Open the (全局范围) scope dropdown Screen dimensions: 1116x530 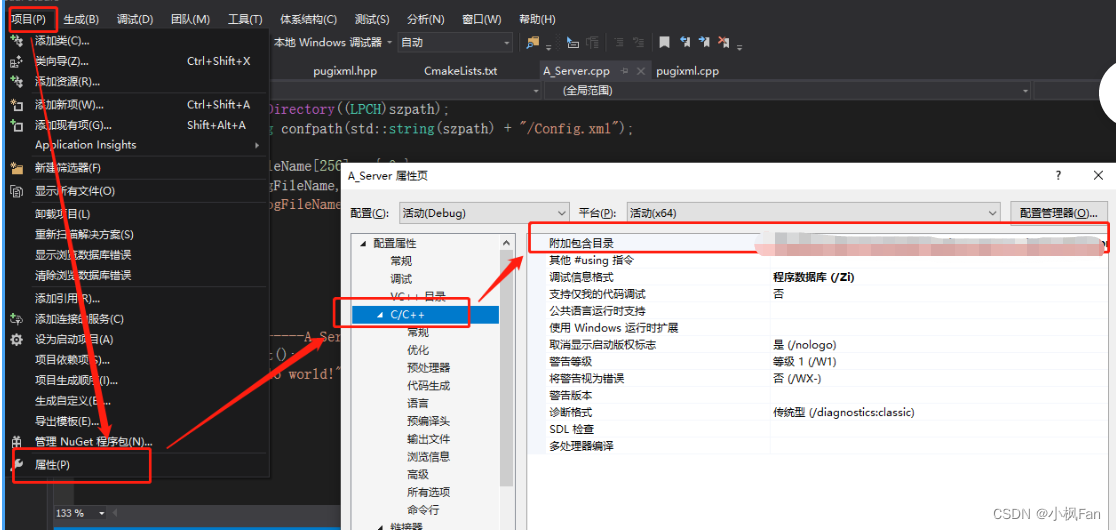(x=788, y=91)
